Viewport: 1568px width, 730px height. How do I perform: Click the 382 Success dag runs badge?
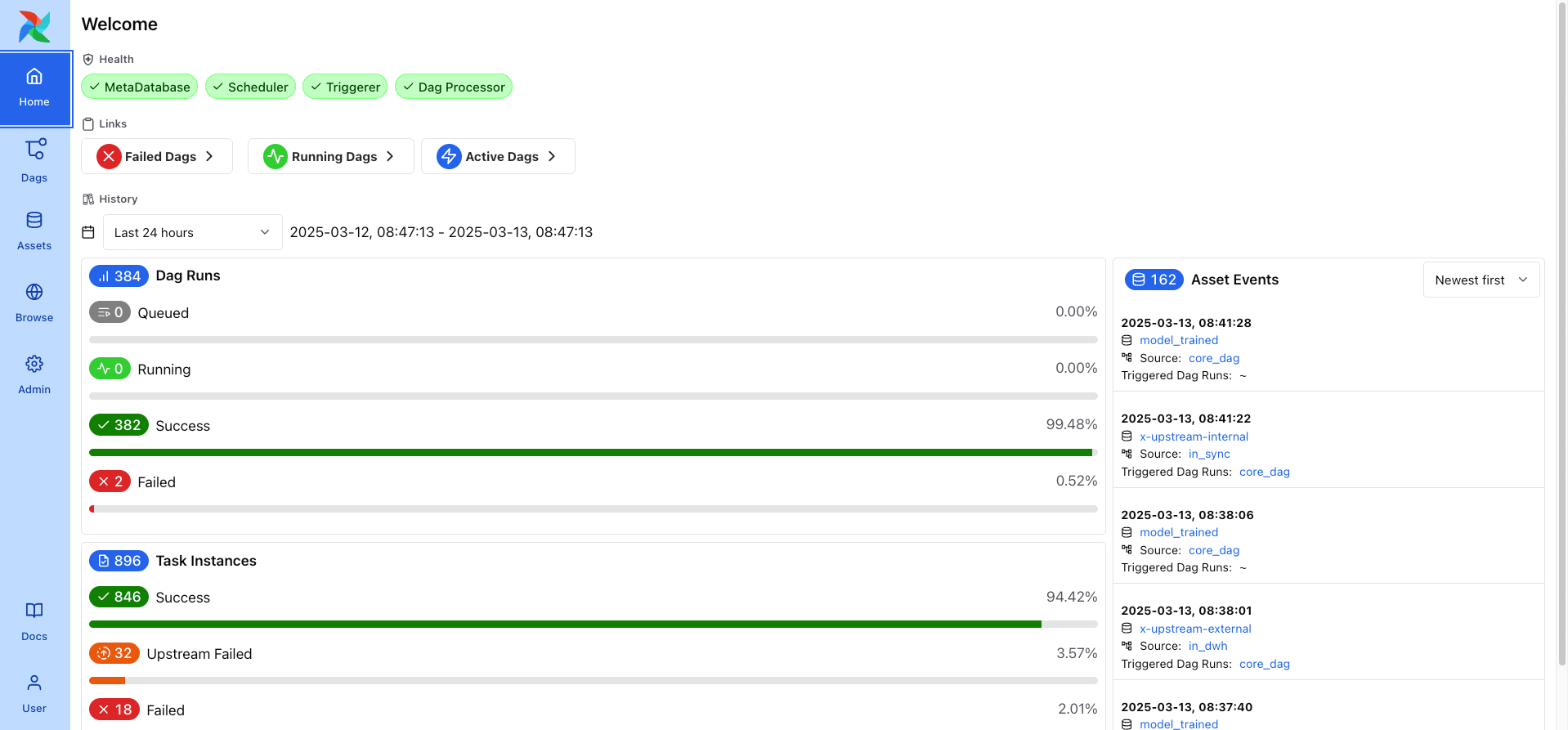tap(119, 425)
